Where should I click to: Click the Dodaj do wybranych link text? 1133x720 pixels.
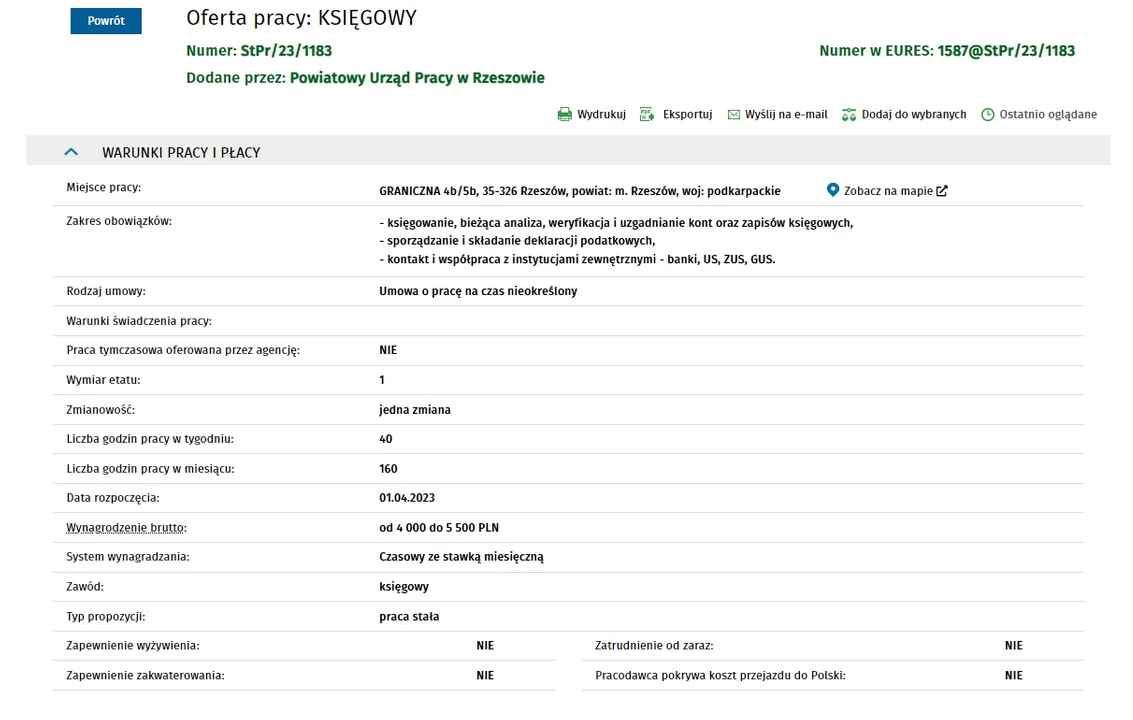coord(913,114)
